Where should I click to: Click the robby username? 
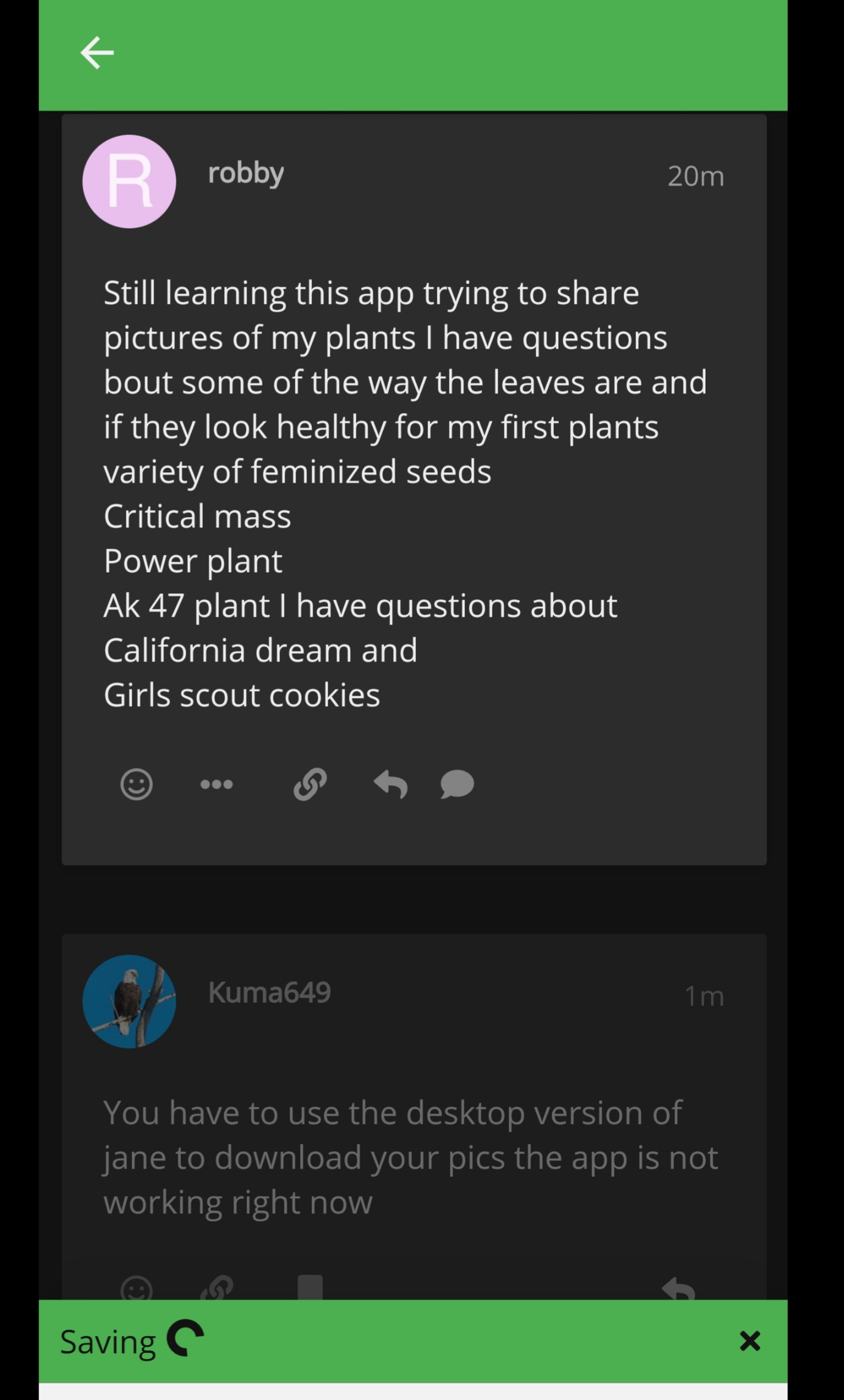pyautogui.click(x=246, y=173)
